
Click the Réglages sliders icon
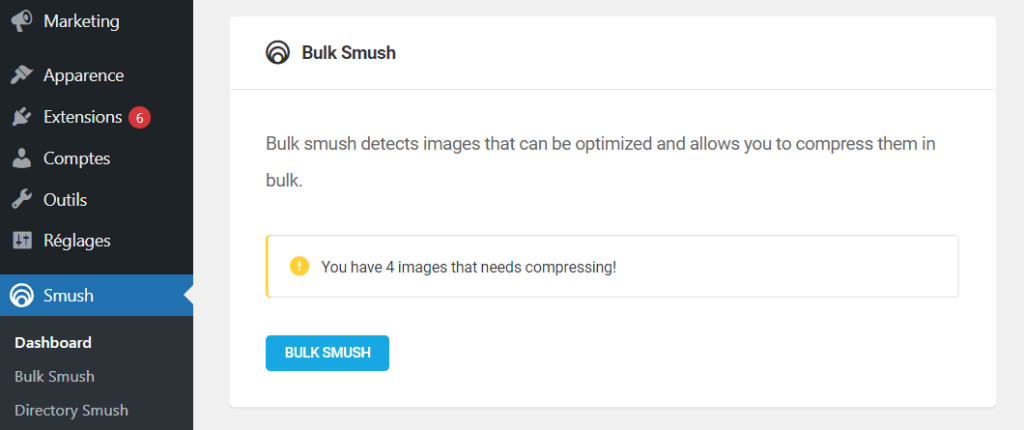coord(21,241)
